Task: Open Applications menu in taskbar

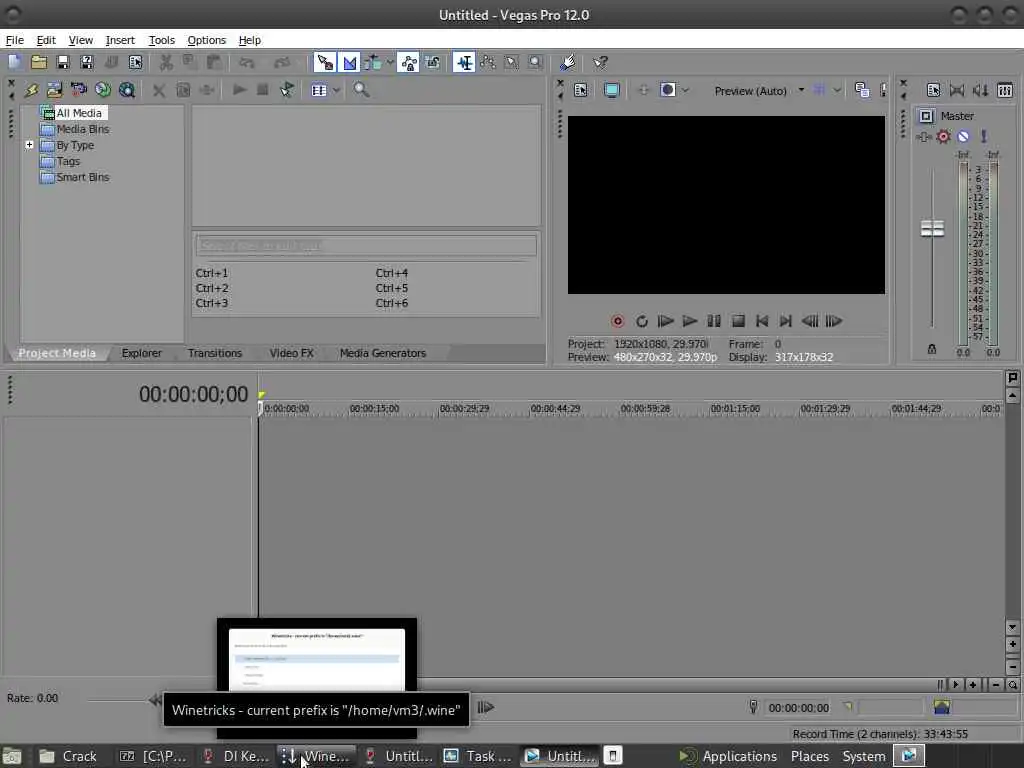Action: [x=729, y=756]
